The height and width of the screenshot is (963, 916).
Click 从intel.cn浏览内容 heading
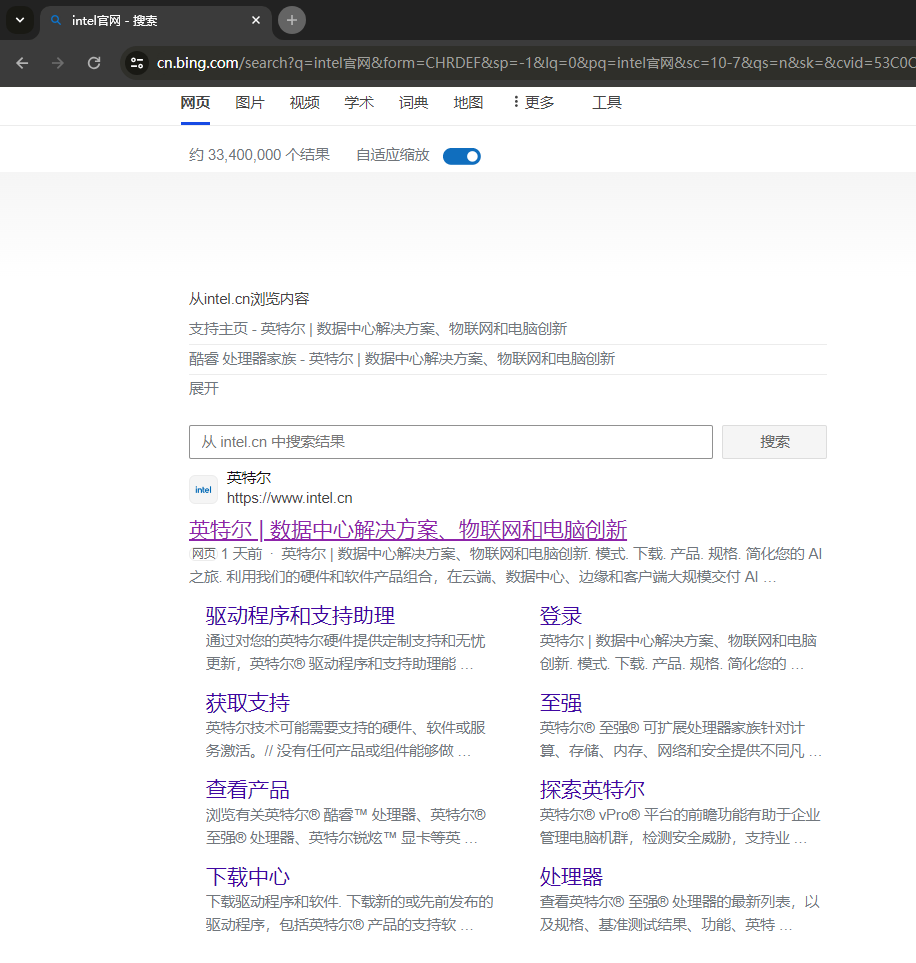pos(249,299)
